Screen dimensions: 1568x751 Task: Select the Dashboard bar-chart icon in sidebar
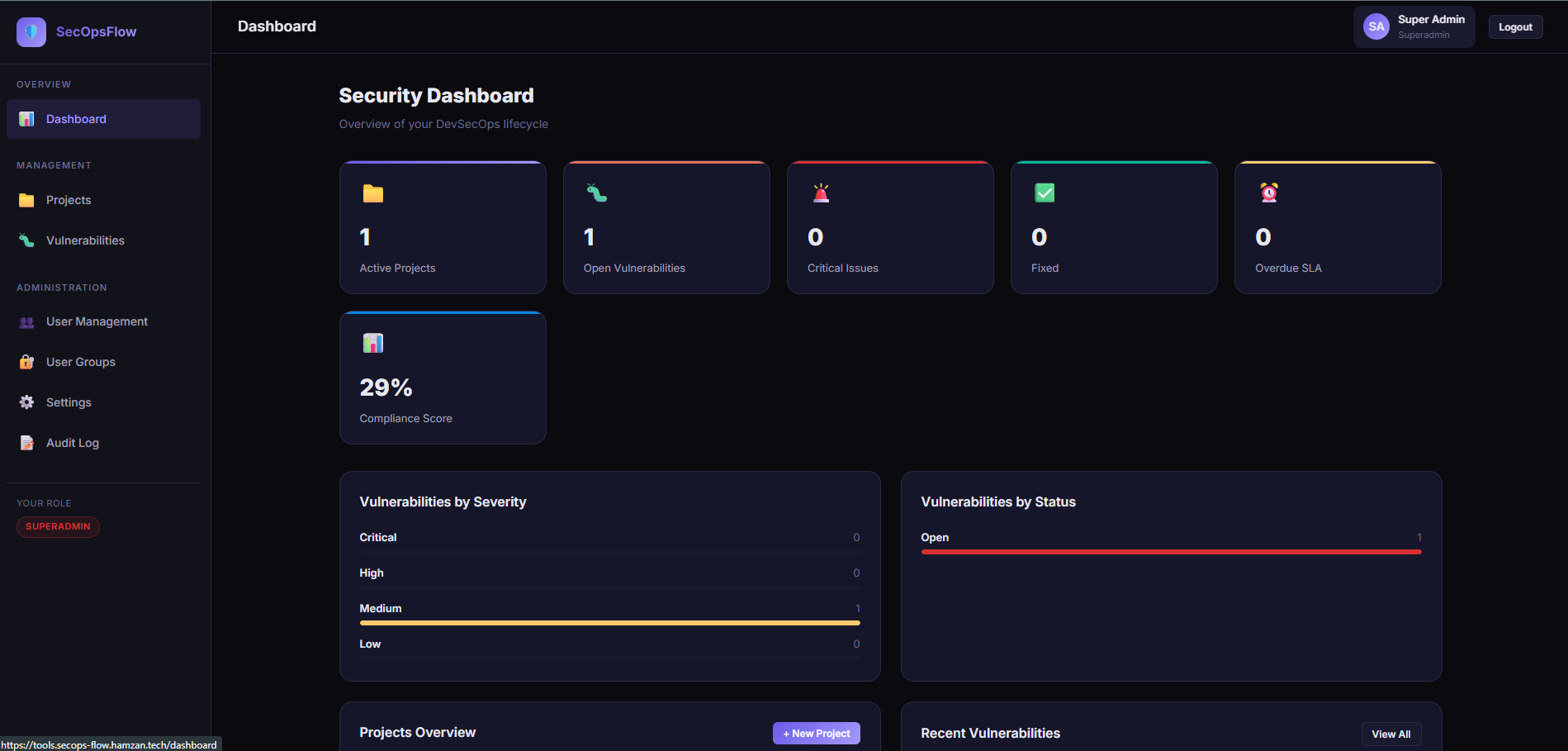click(x=26, y=118)
